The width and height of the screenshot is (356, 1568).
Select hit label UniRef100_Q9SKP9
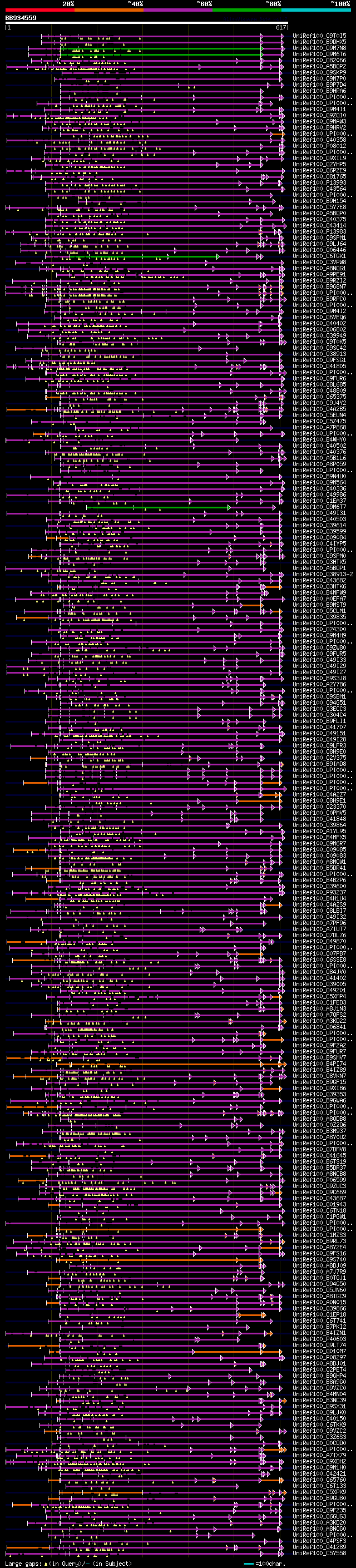tap(319, 72)
